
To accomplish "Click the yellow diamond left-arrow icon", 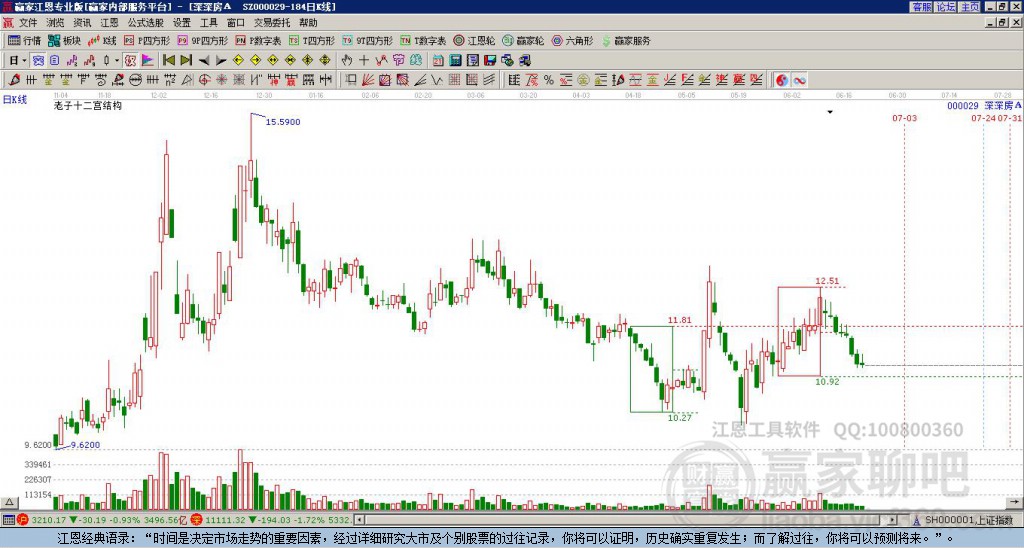I will pyautogui.click(x=238, y=61).
